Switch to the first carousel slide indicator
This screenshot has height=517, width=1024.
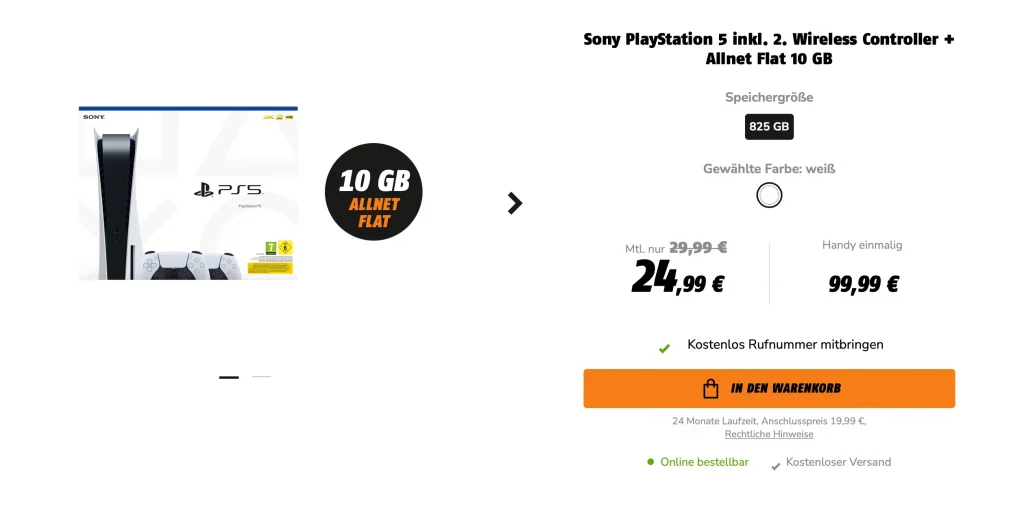coord(229,377)
